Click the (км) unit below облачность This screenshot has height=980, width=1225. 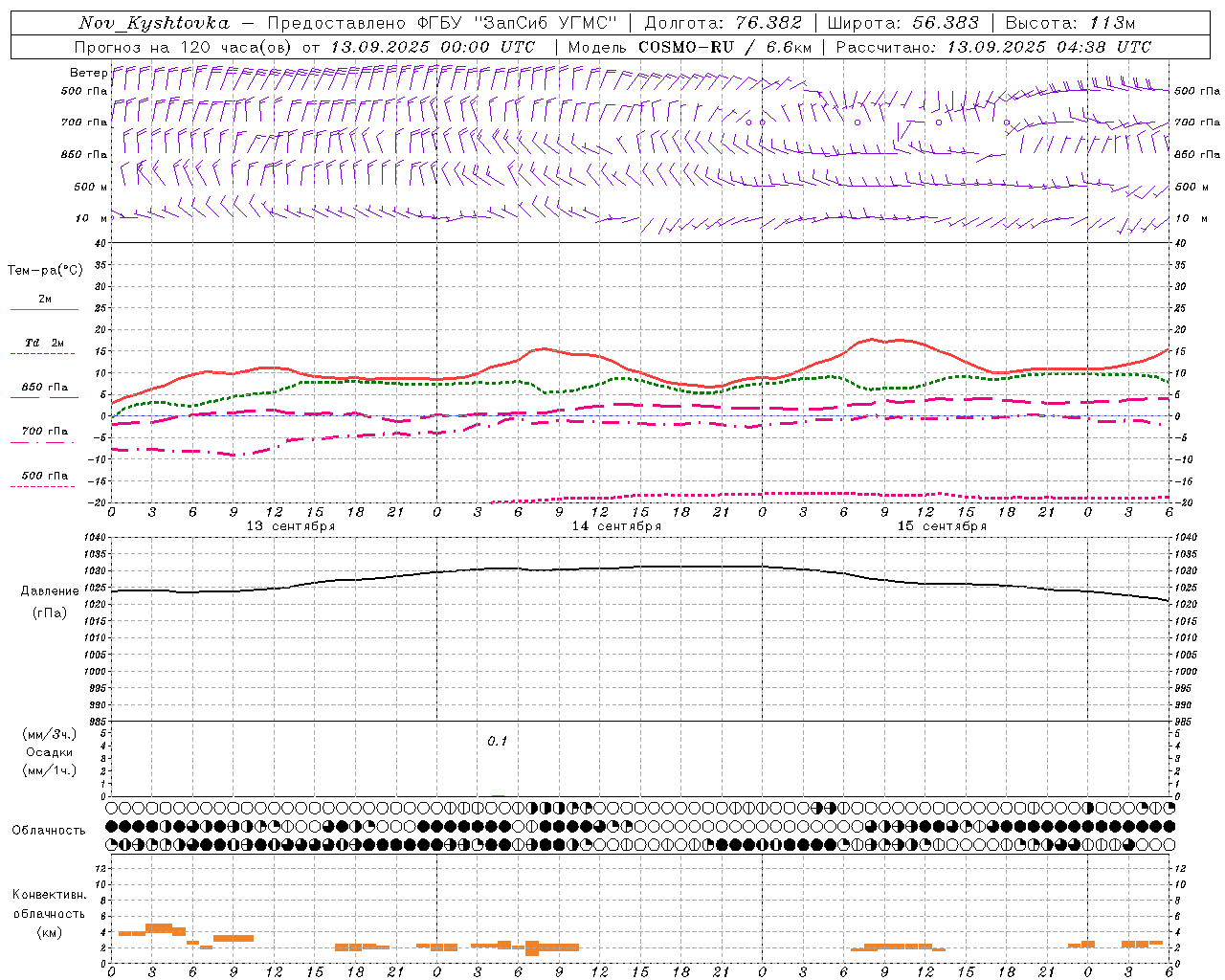(x=50, y=932)
